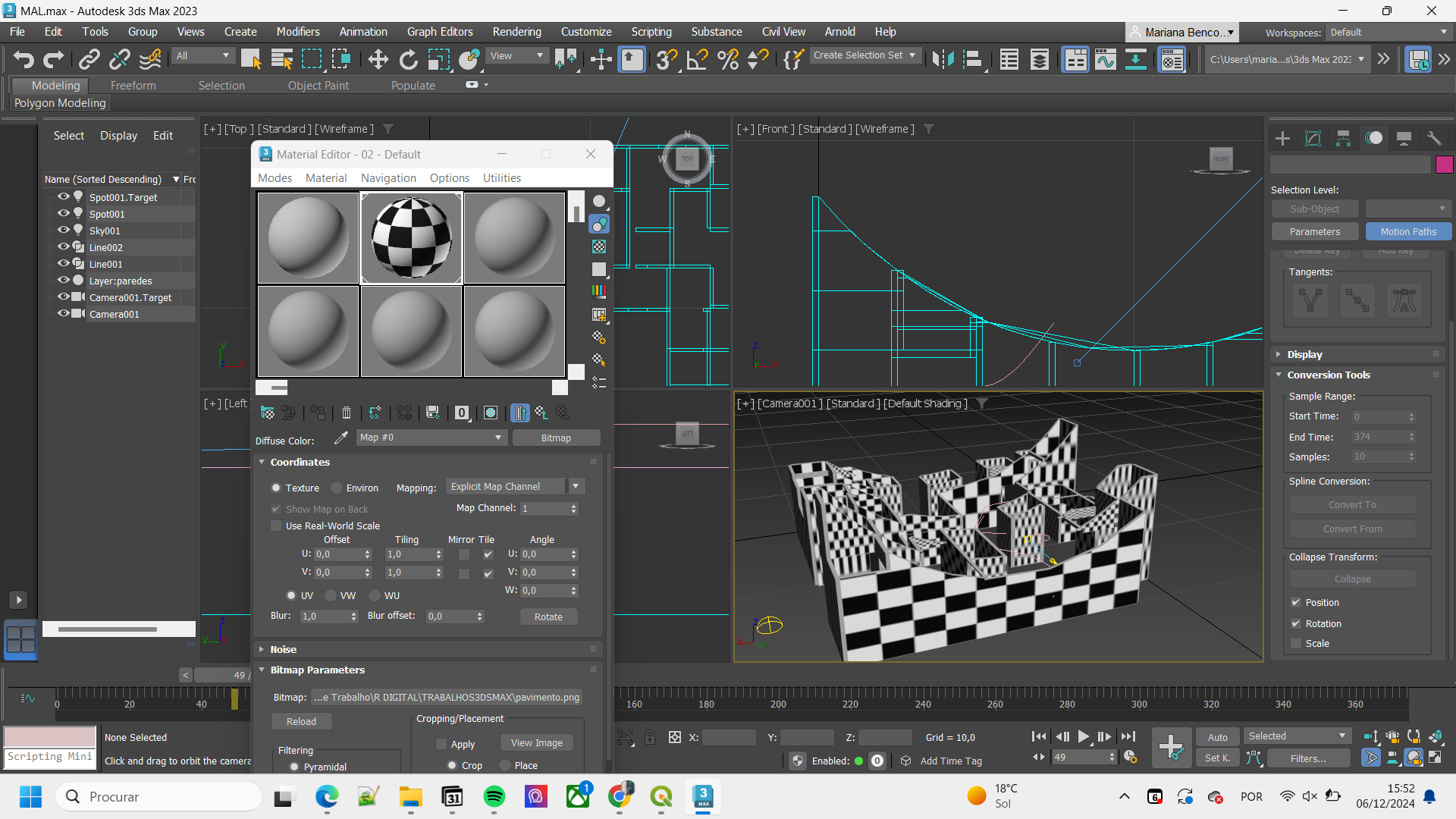Open the Rendering menu
This screenshot has height=819, width=1456.
[516, 32]
